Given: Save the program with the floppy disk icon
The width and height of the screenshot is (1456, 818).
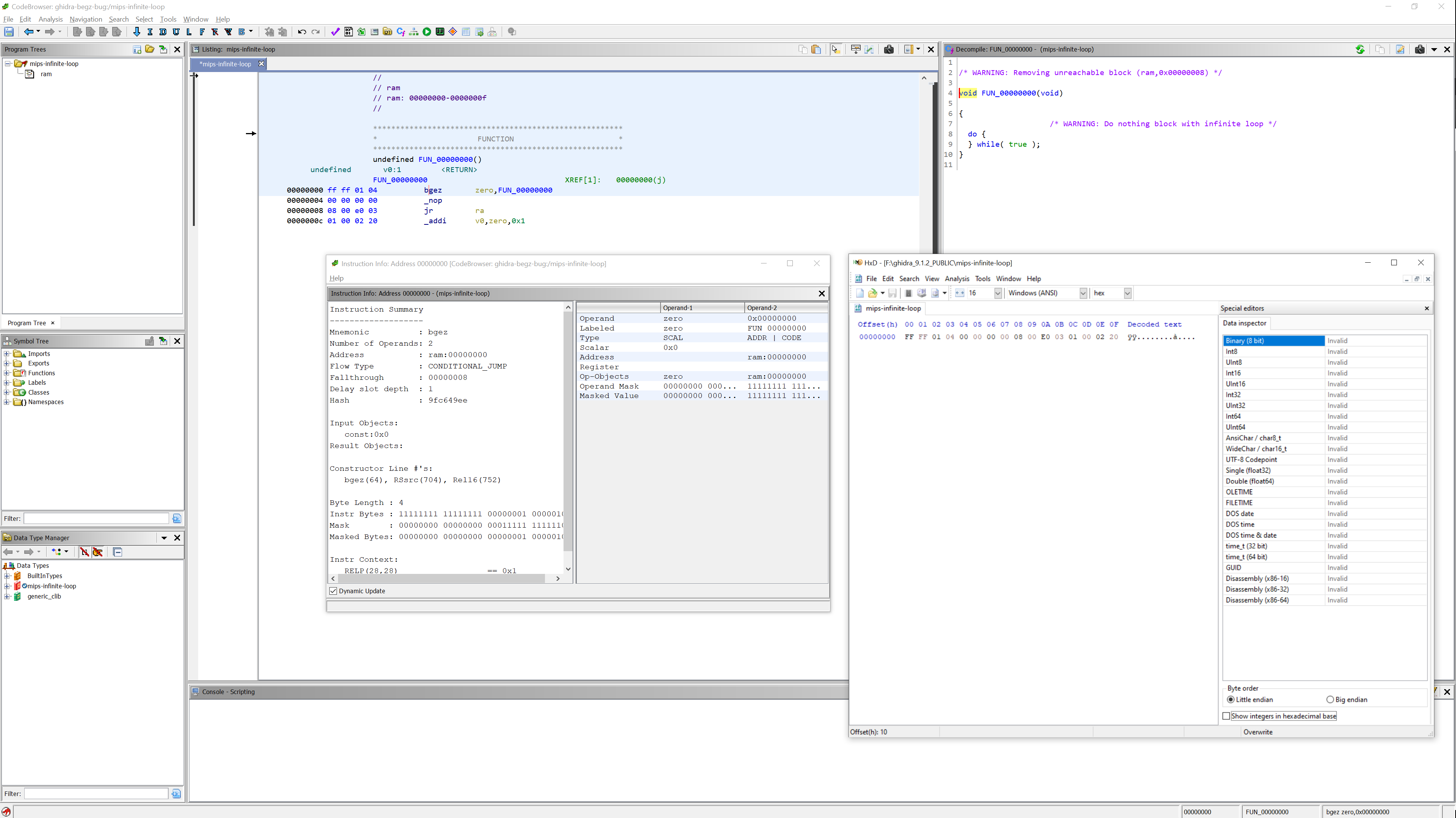Looking at the screenshot, I should [9, 32].
